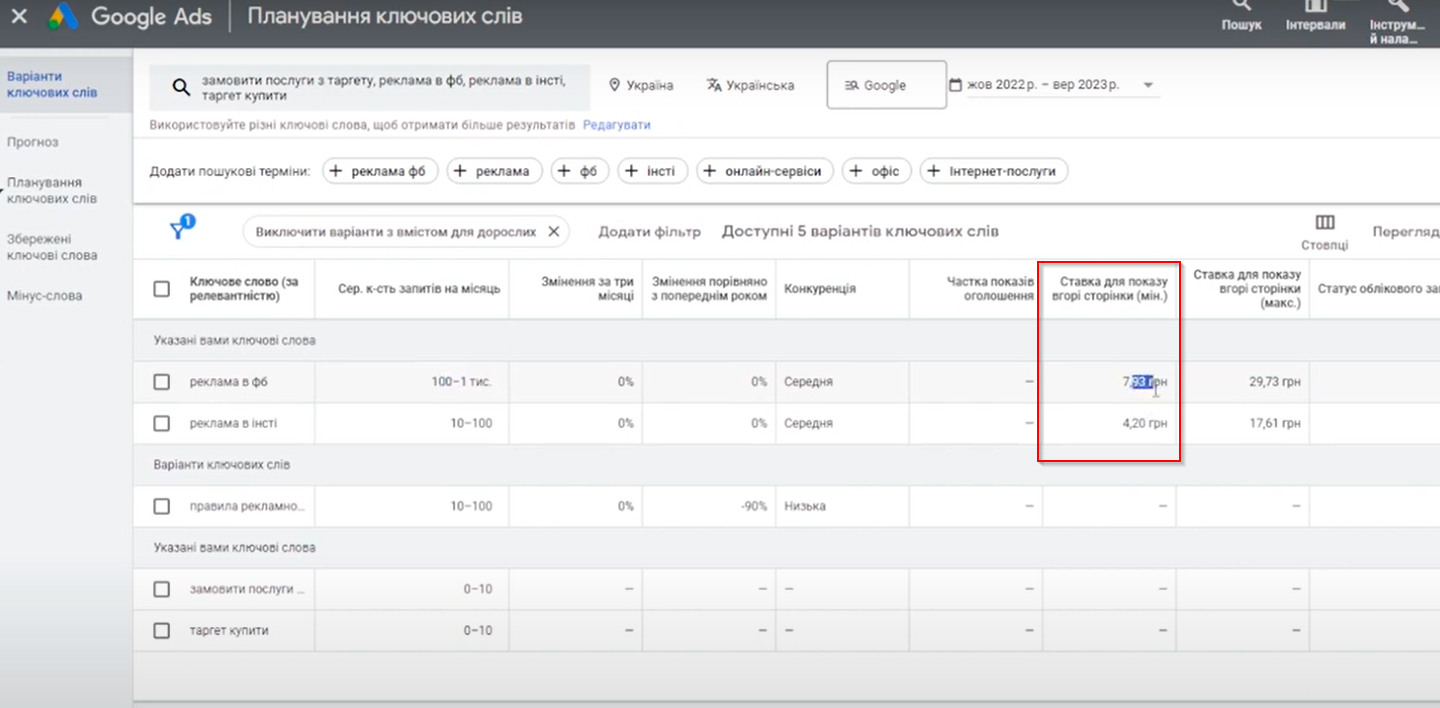Viewport: 1440px width, 708px height.
Task: Open the Прогноз section
Action: click(33, 142)
